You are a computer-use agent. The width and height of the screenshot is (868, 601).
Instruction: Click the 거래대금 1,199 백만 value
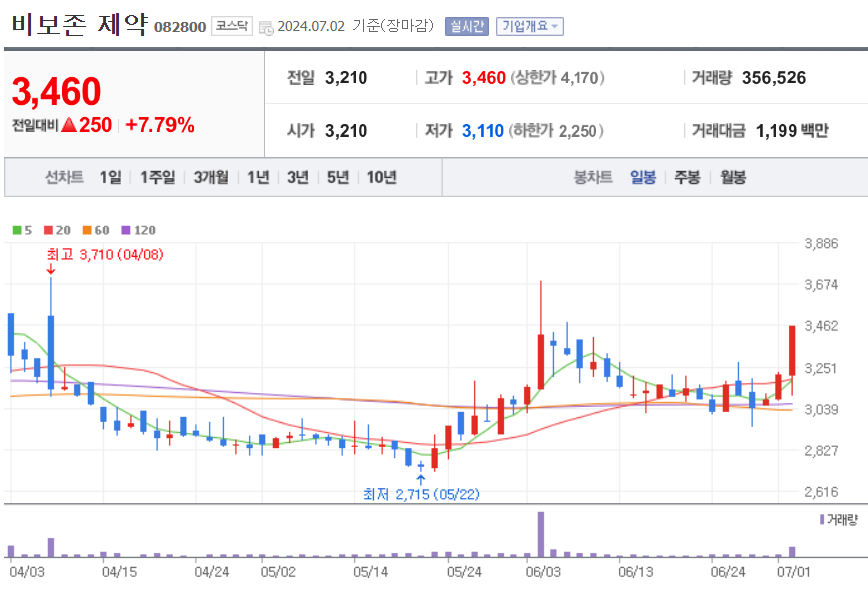(792, 131)
